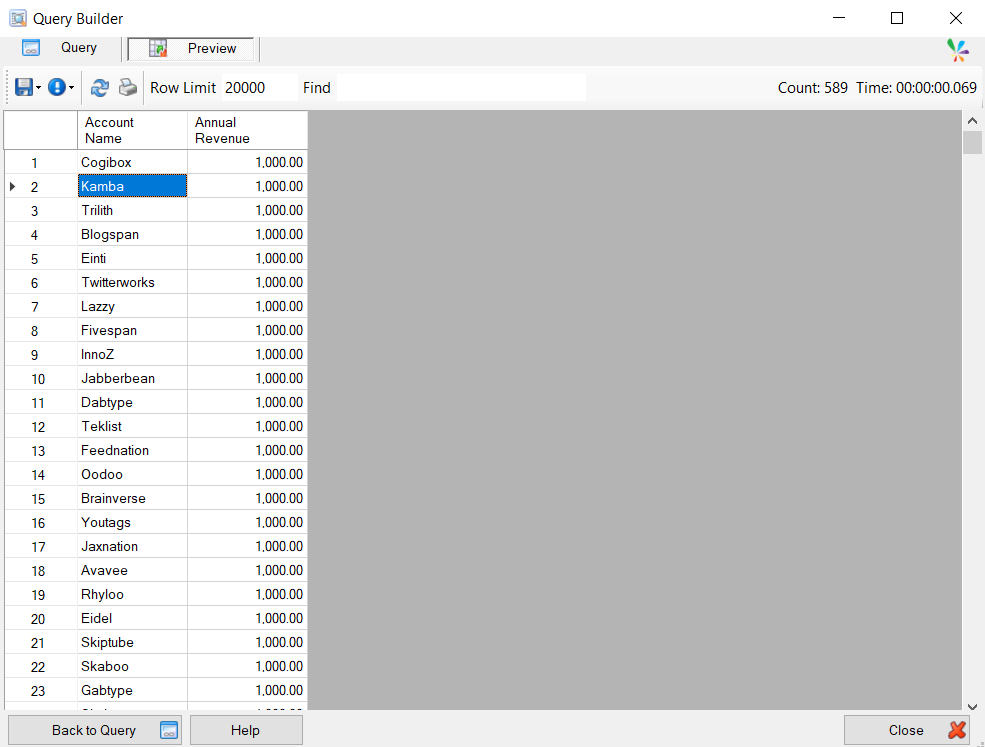Click the revenue cell for Skaboo
Screen dimensions: 985x747
click(248, 666)
